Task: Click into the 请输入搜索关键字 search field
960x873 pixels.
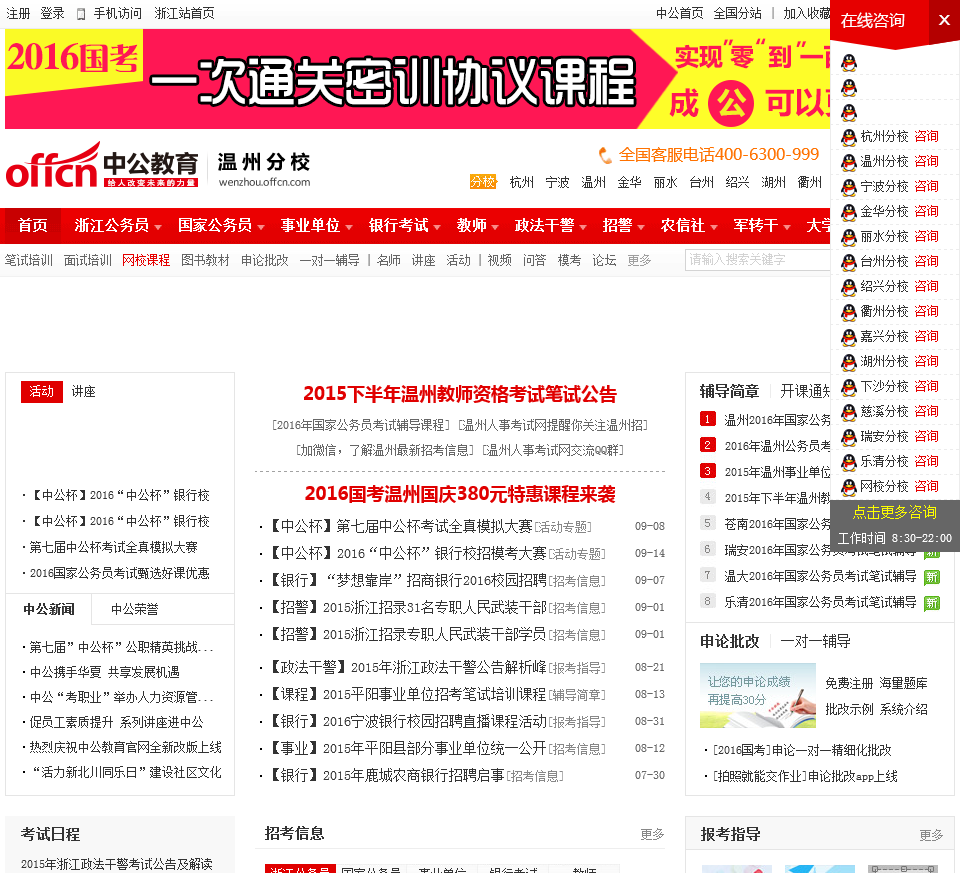Action: click(758, 260)
